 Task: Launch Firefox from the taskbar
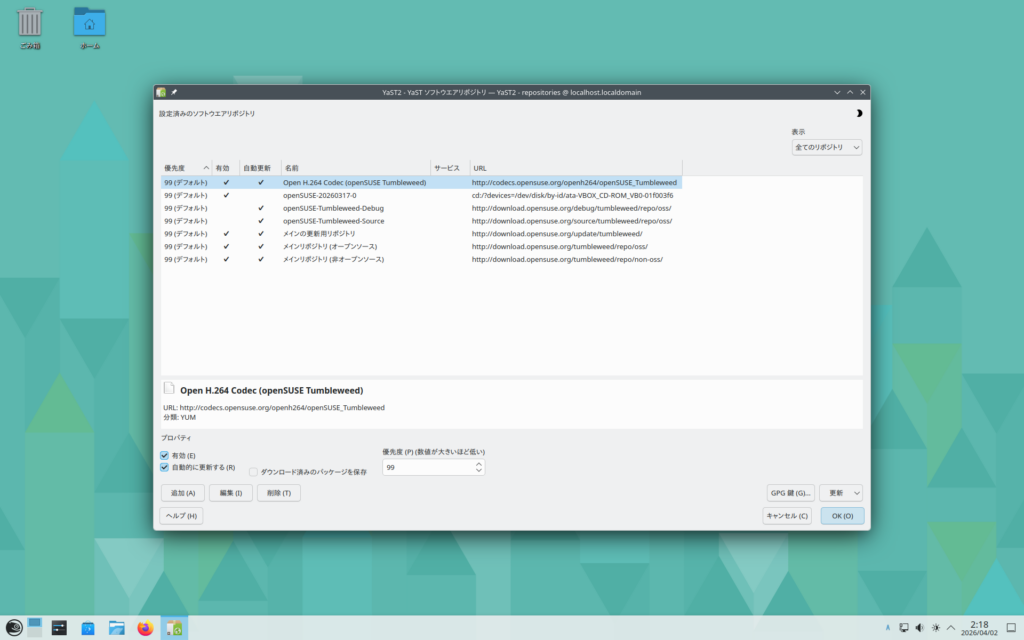click(146, 628)
